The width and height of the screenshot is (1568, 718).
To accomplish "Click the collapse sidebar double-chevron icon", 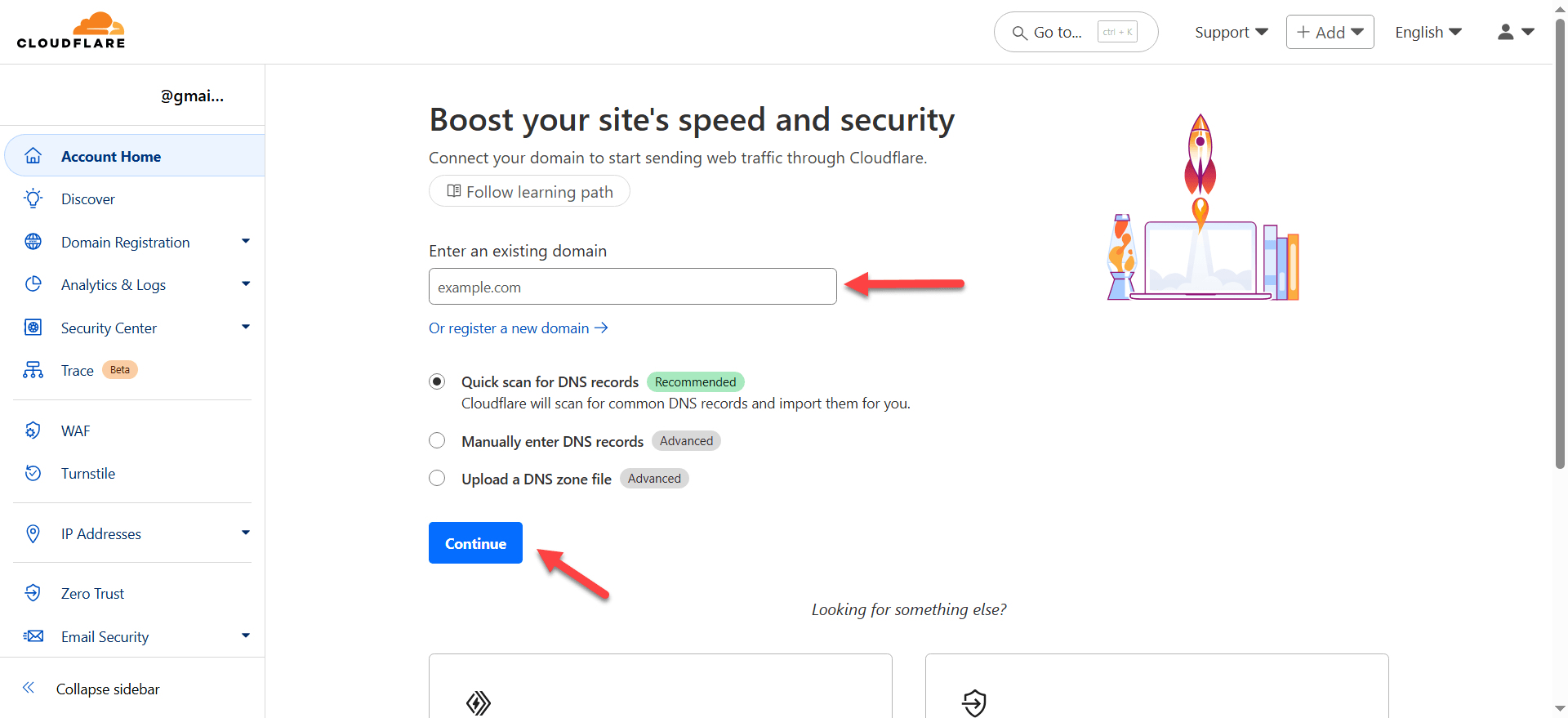I will pyautogui.click(x=29, y=688).
